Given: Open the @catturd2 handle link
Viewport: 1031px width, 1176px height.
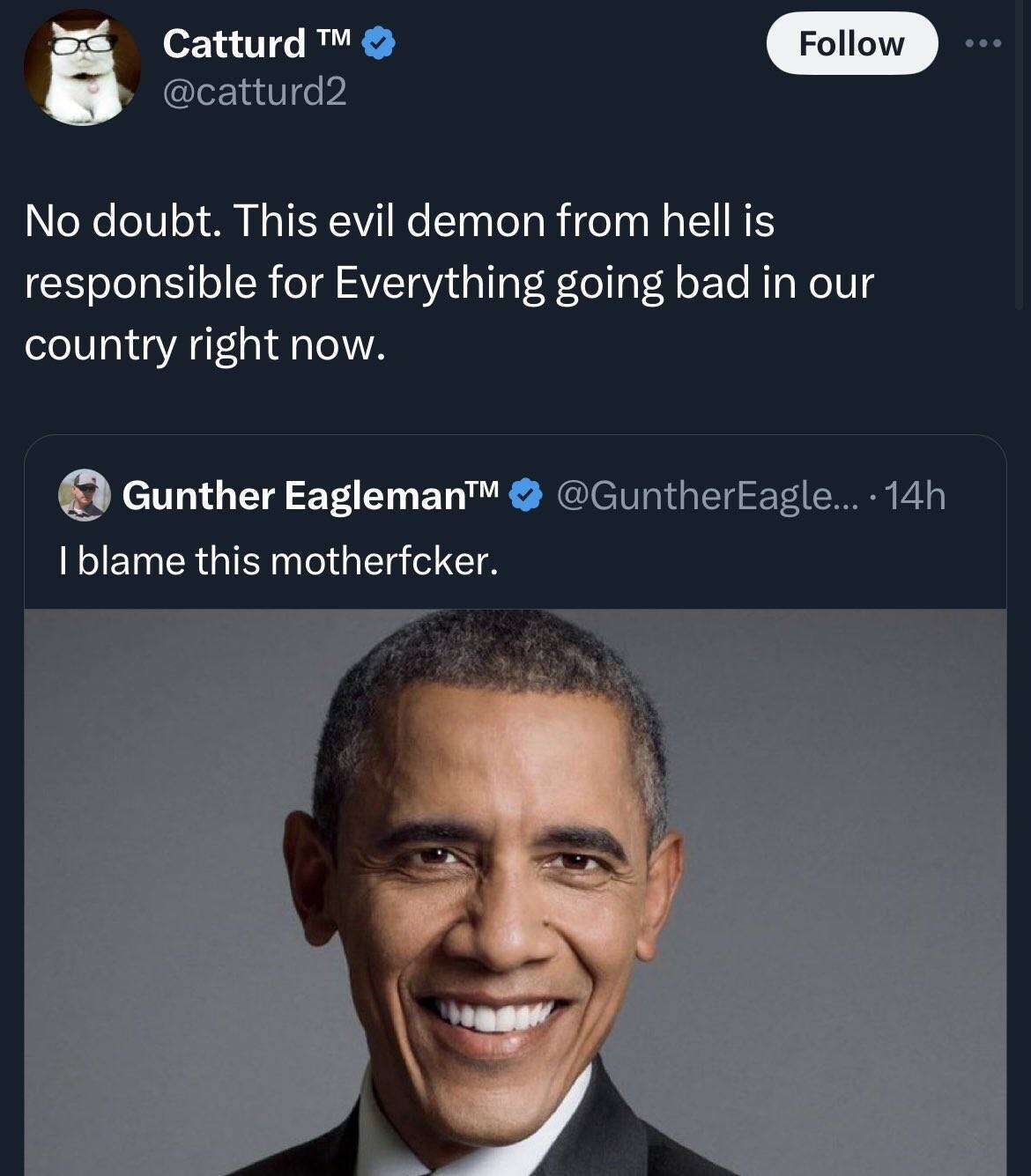Looking at the screenshot, I should click(255, 91).
